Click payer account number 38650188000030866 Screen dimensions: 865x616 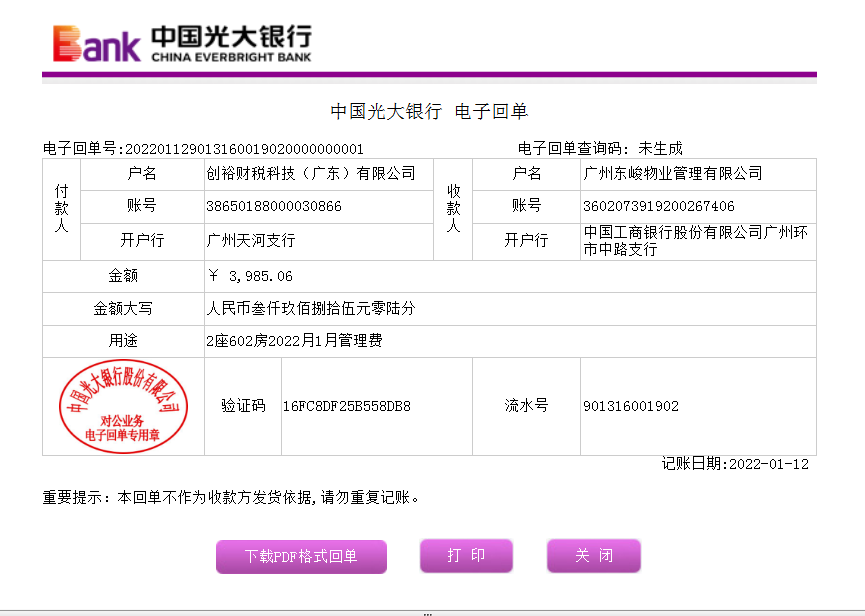(273, 206)
